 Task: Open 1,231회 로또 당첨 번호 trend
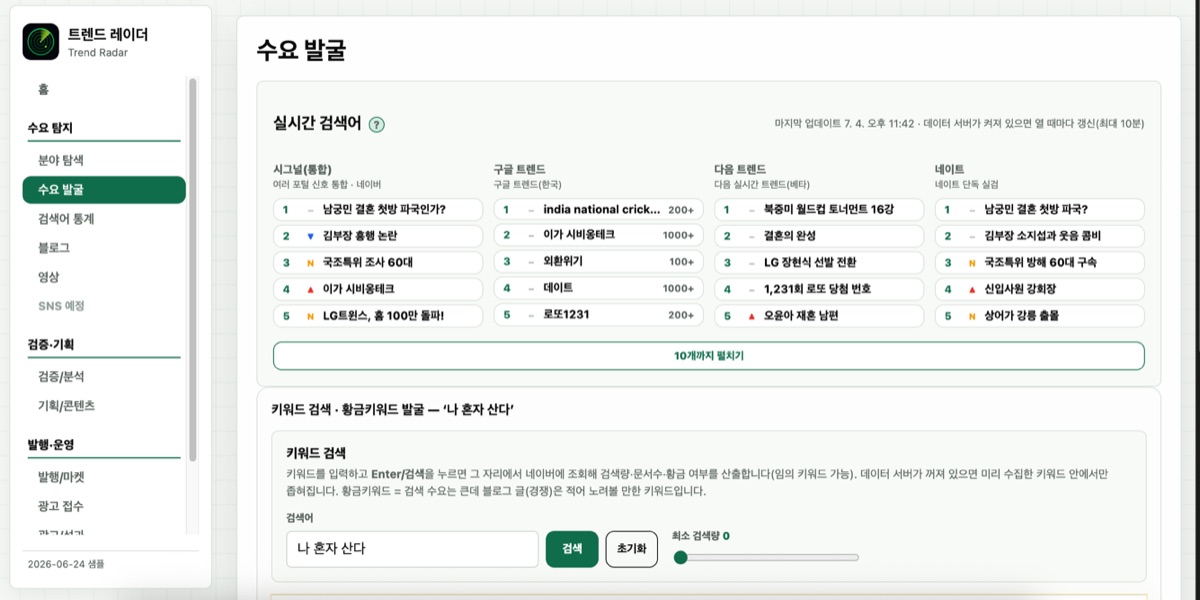(x=819, y=289)
